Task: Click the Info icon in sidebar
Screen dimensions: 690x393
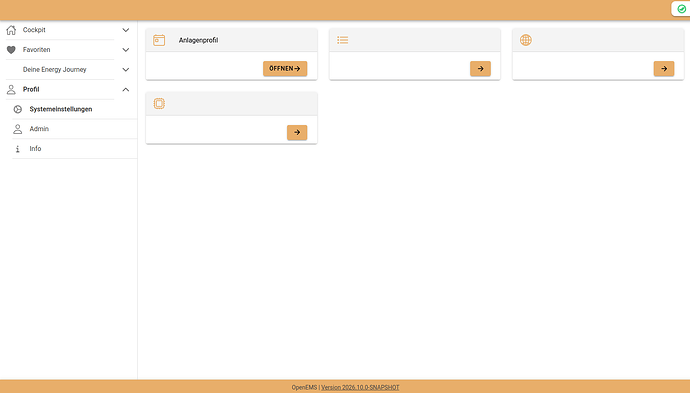Action: tap(18, 149)
